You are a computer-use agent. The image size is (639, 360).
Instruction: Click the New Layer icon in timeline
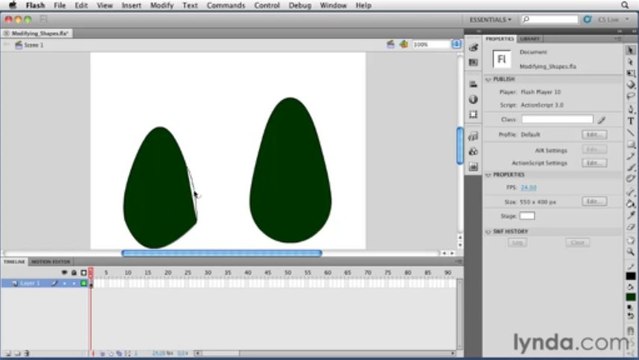coord(7,353)
